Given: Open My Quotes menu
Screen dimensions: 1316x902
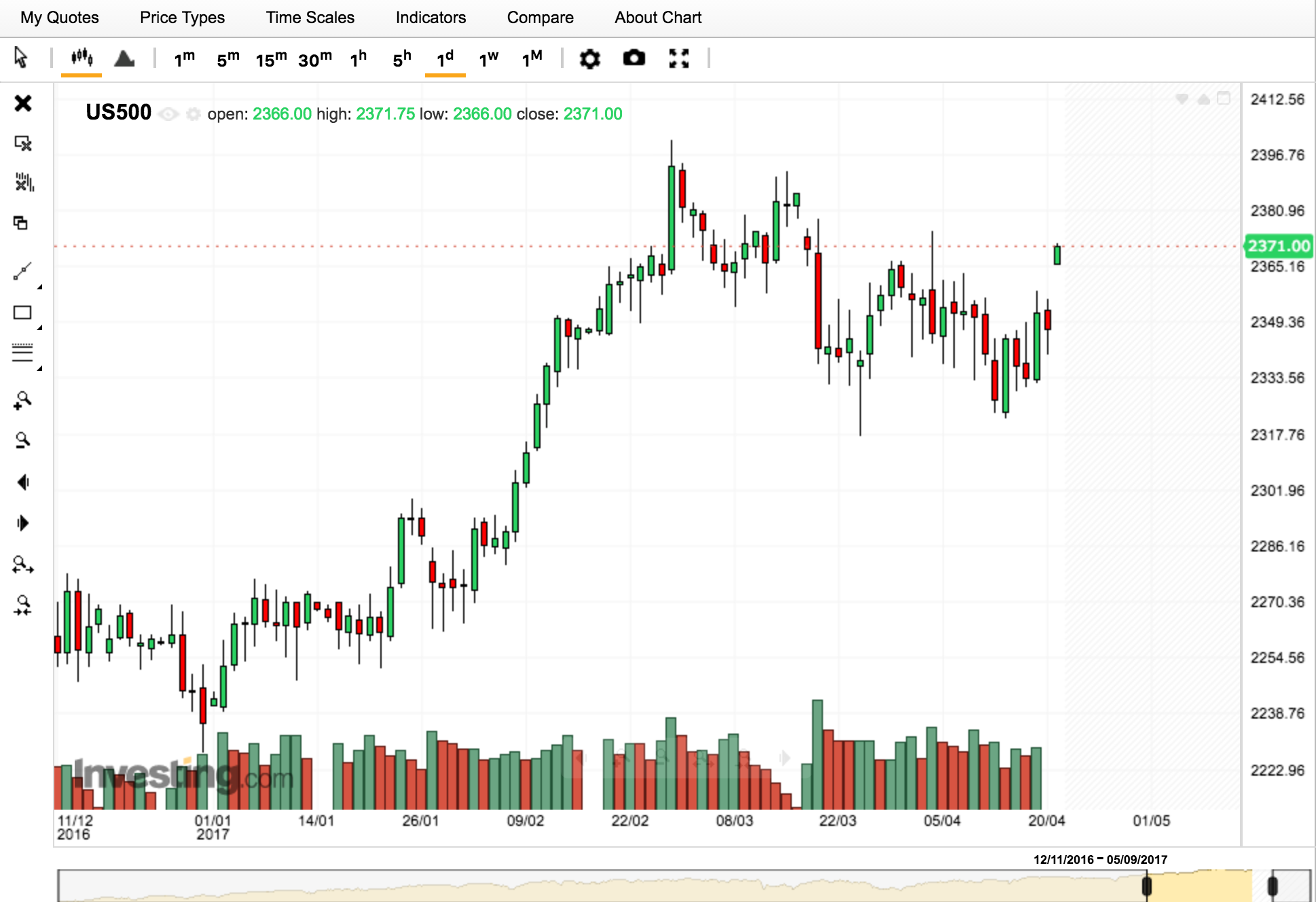Looking at the screenshot, I should coord(60,18).
